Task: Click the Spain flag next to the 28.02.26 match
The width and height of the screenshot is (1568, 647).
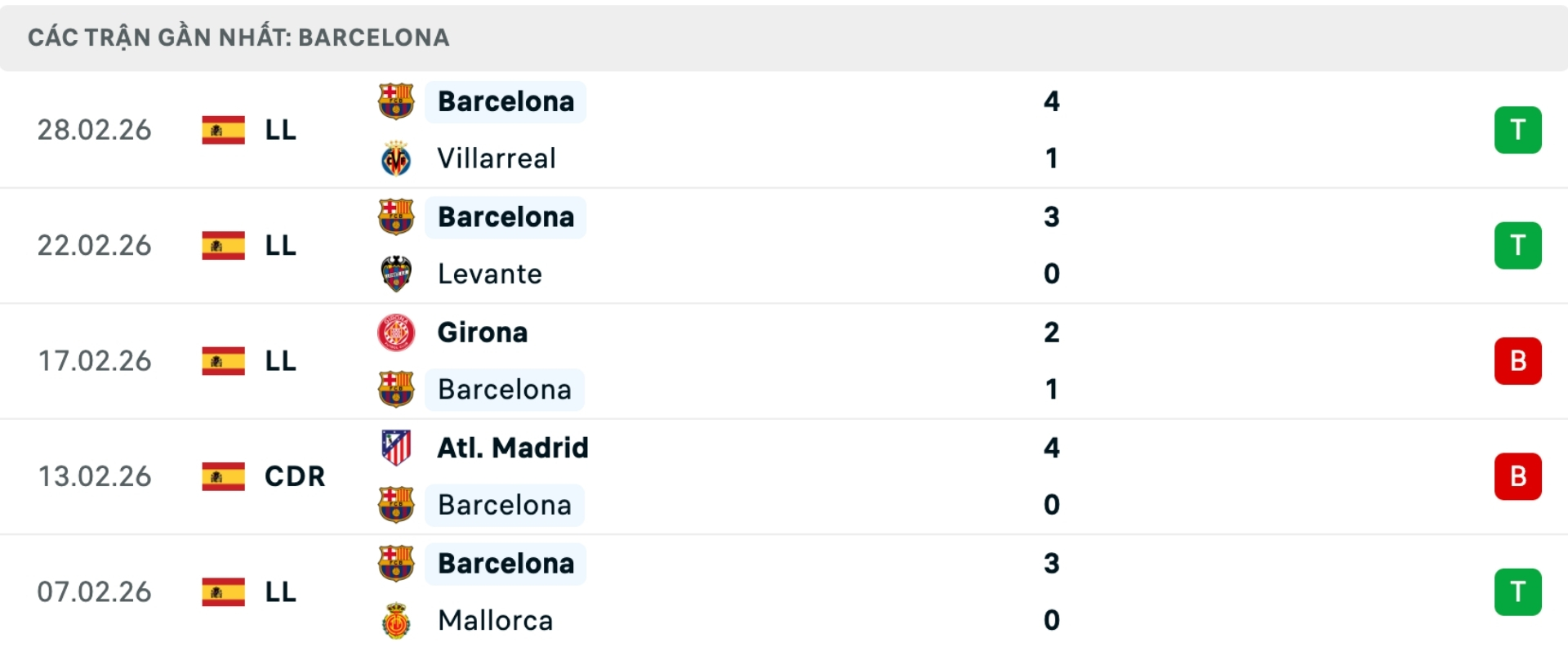Action: pos(222,130)
